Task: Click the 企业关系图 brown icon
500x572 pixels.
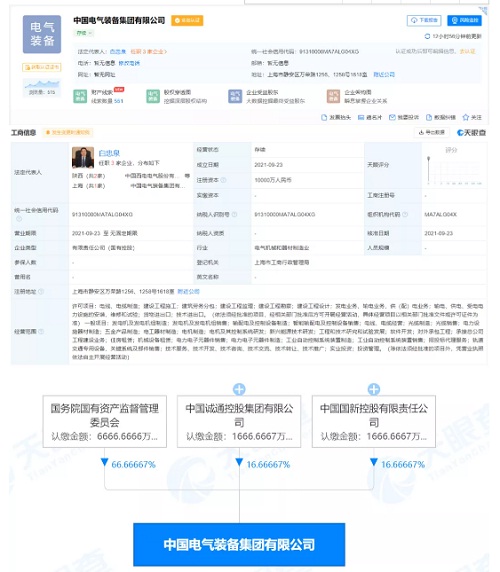Action: [x=333, y=96]
